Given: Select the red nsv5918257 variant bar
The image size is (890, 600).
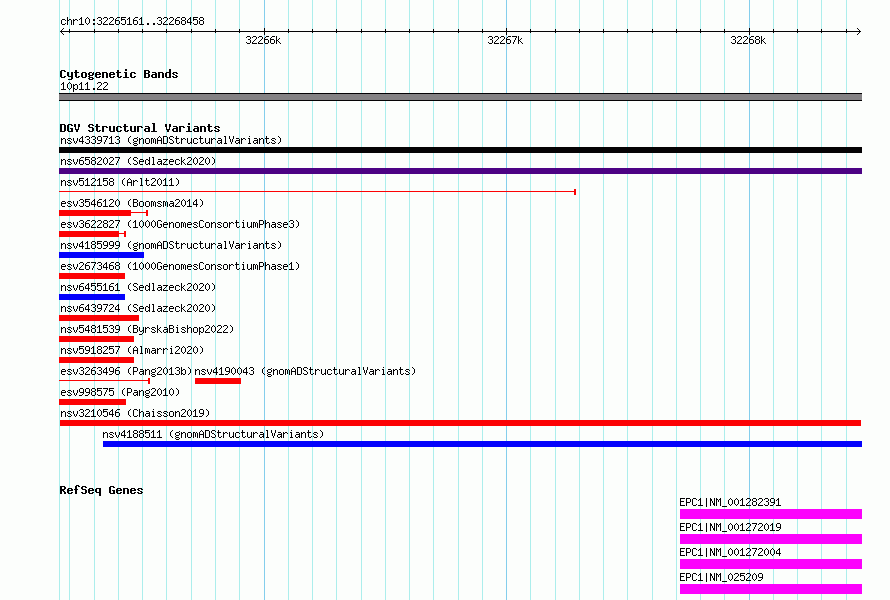Looking at the screenshot, I should coord(96,360).
